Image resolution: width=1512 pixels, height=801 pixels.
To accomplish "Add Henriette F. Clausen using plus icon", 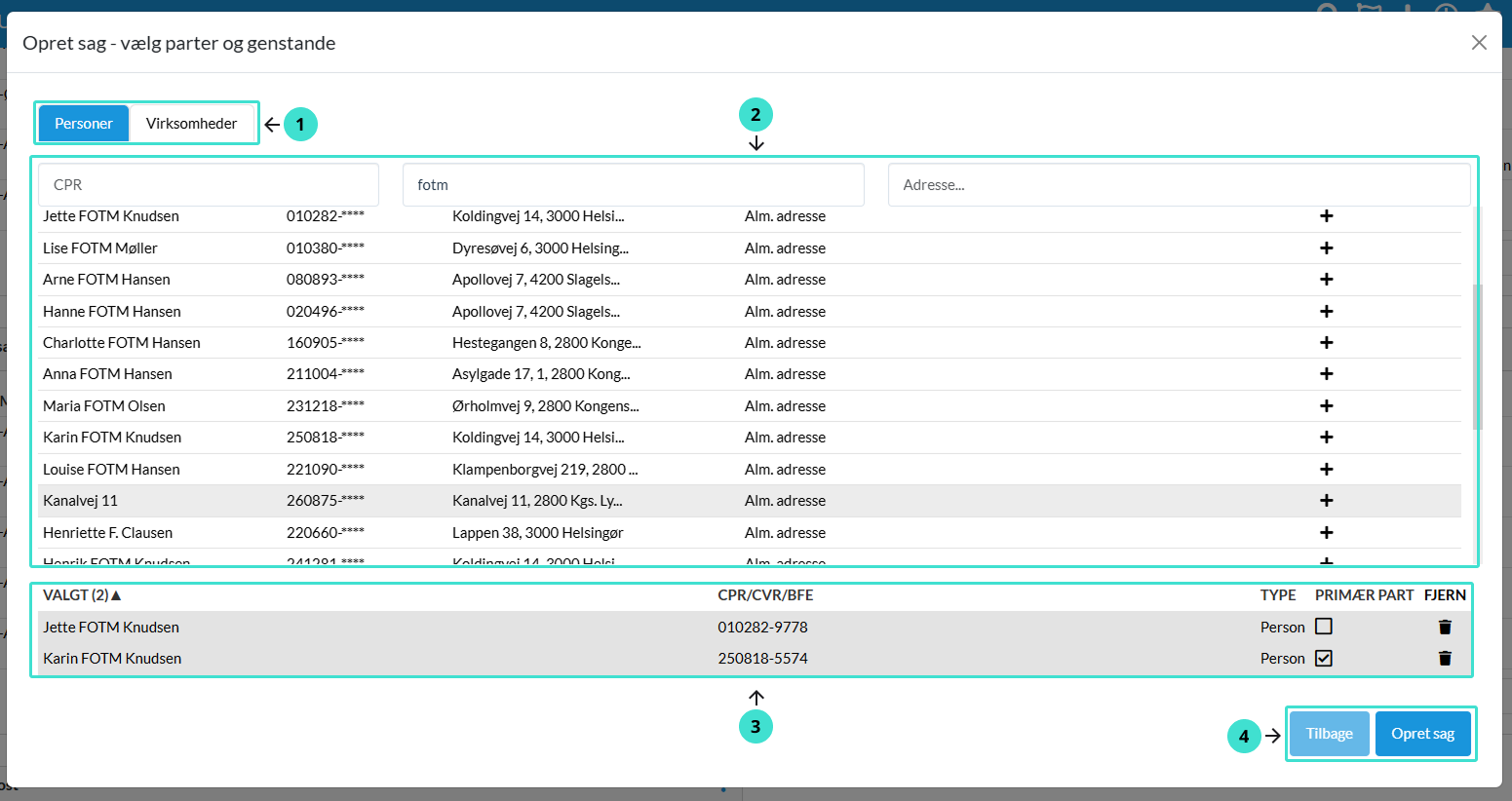I will pos(1326,533).
